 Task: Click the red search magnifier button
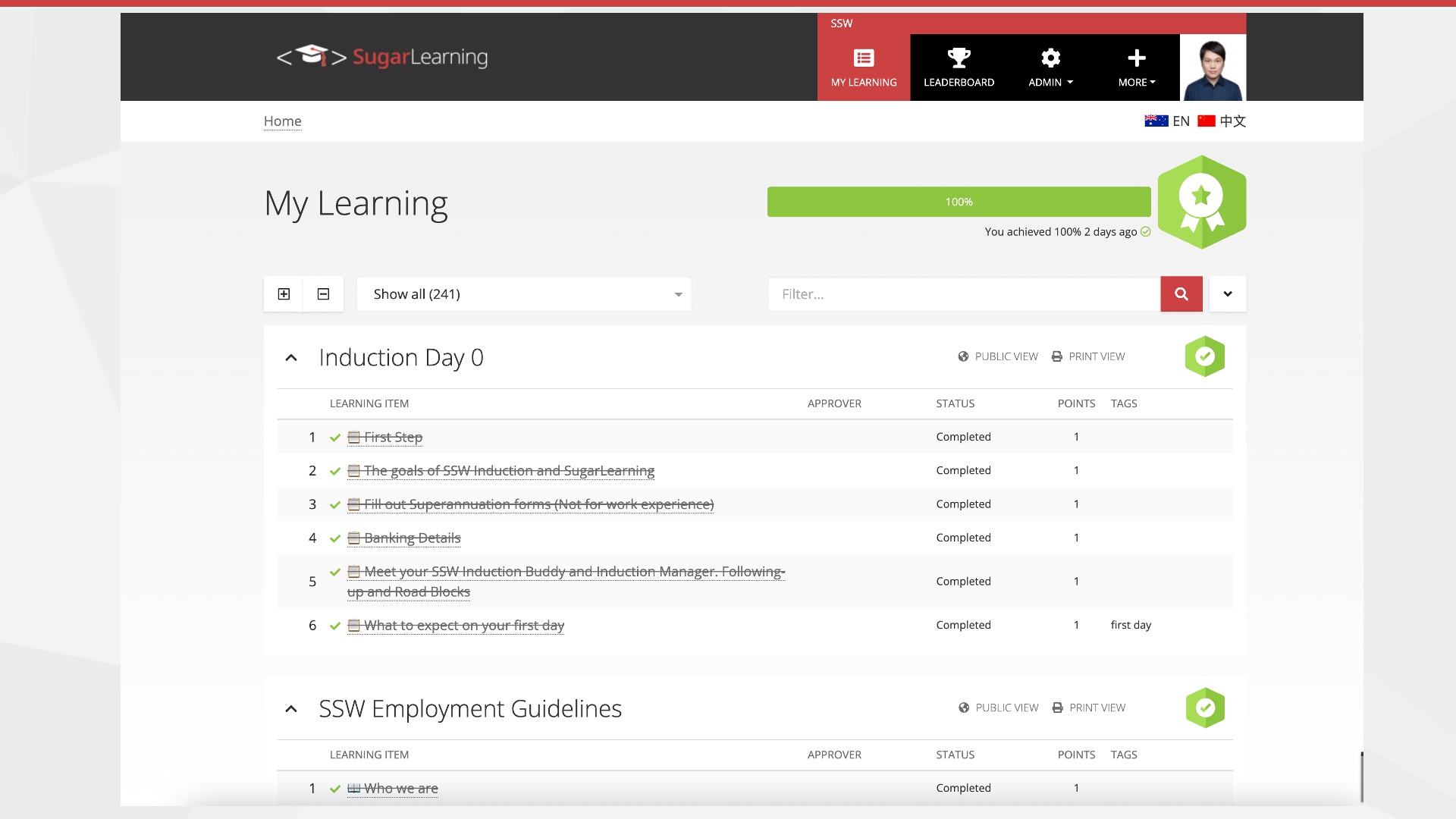pyautogui.click(x=1181, y=294)
